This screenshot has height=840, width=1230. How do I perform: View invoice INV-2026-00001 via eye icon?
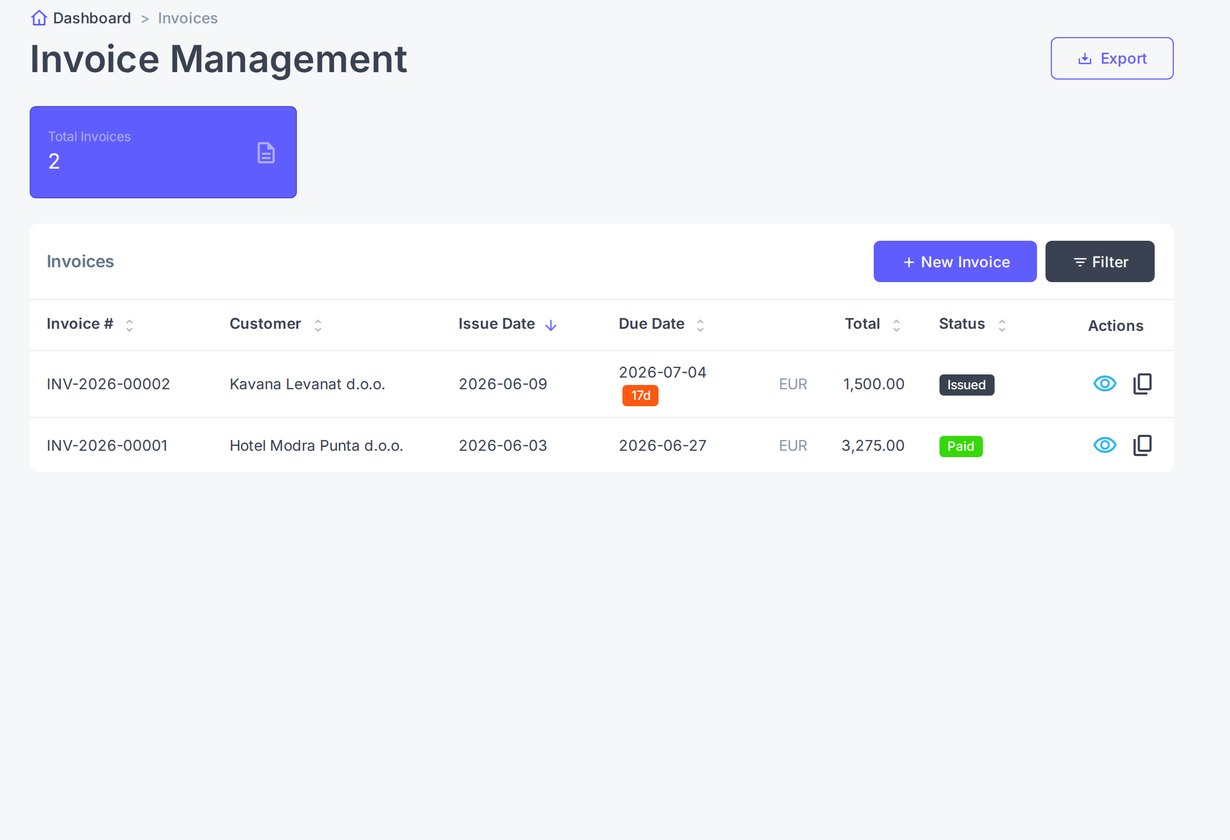(1104, 445)
